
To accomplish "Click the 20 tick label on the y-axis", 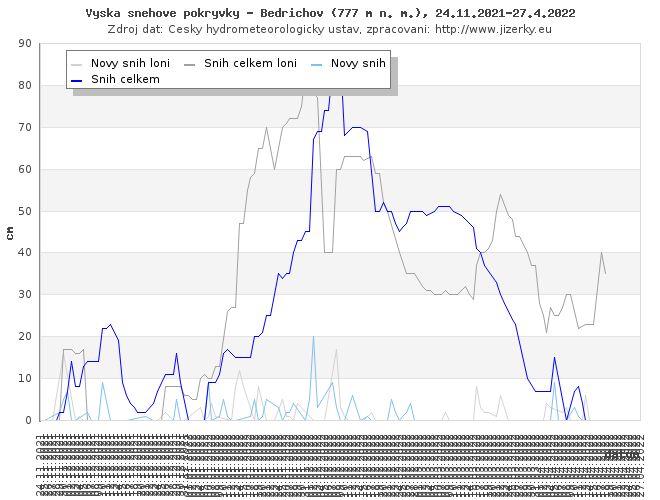I will tap(24, 337).
